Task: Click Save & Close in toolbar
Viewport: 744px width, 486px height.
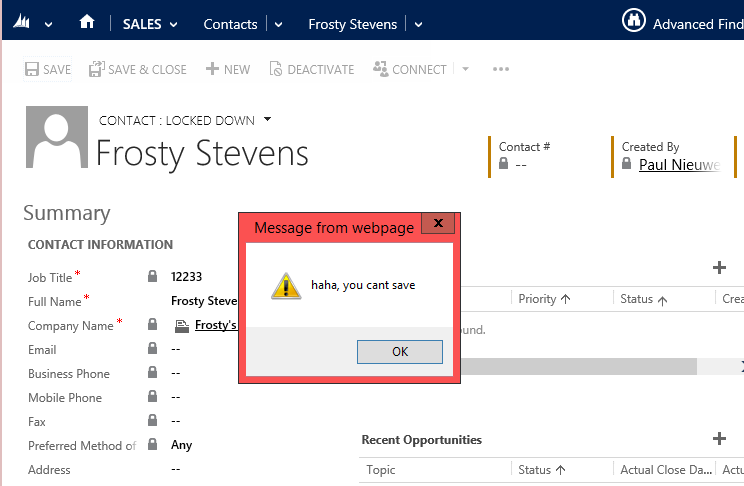Action: tap(137, 69)
